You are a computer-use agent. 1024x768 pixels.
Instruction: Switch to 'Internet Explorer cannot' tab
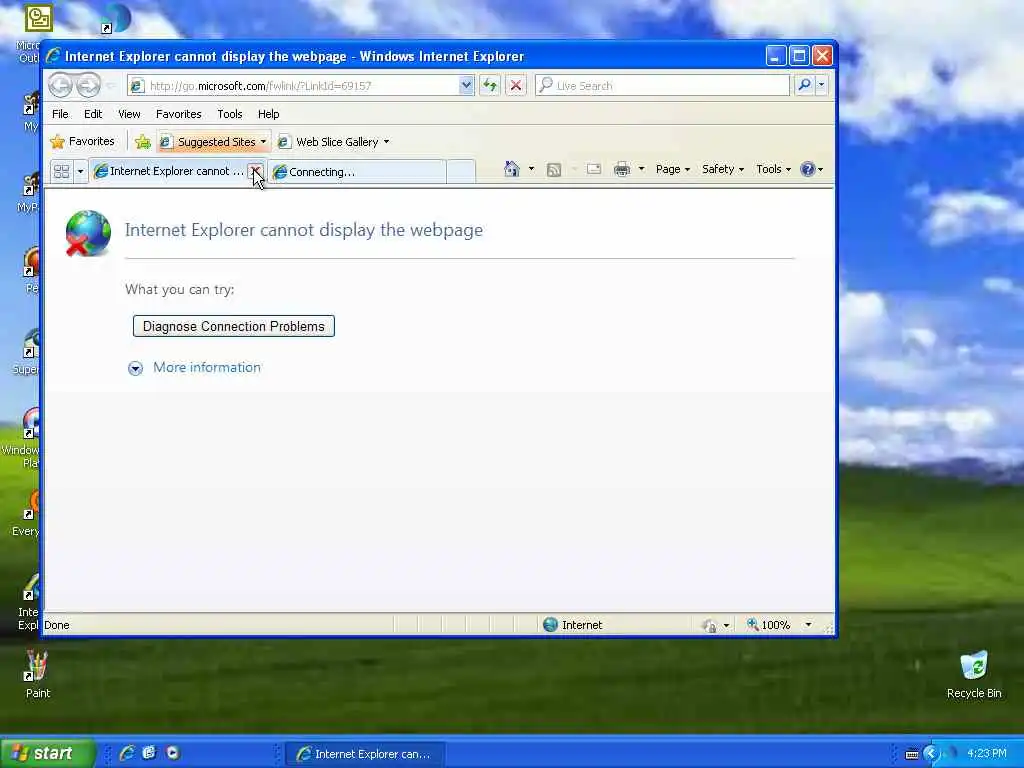[168, 171]
